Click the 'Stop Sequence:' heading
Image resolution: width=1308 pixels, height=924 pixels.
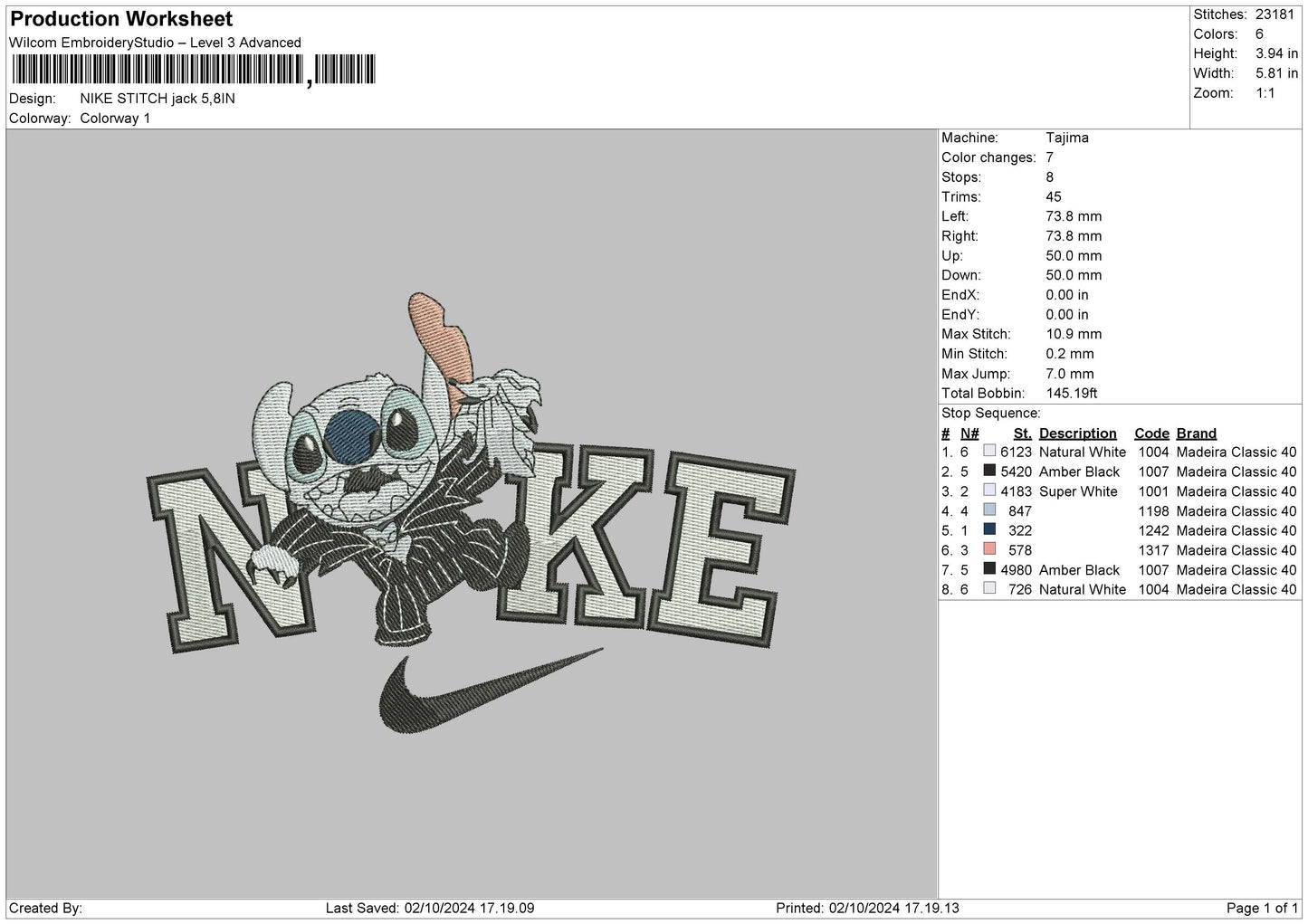(991, 414)
